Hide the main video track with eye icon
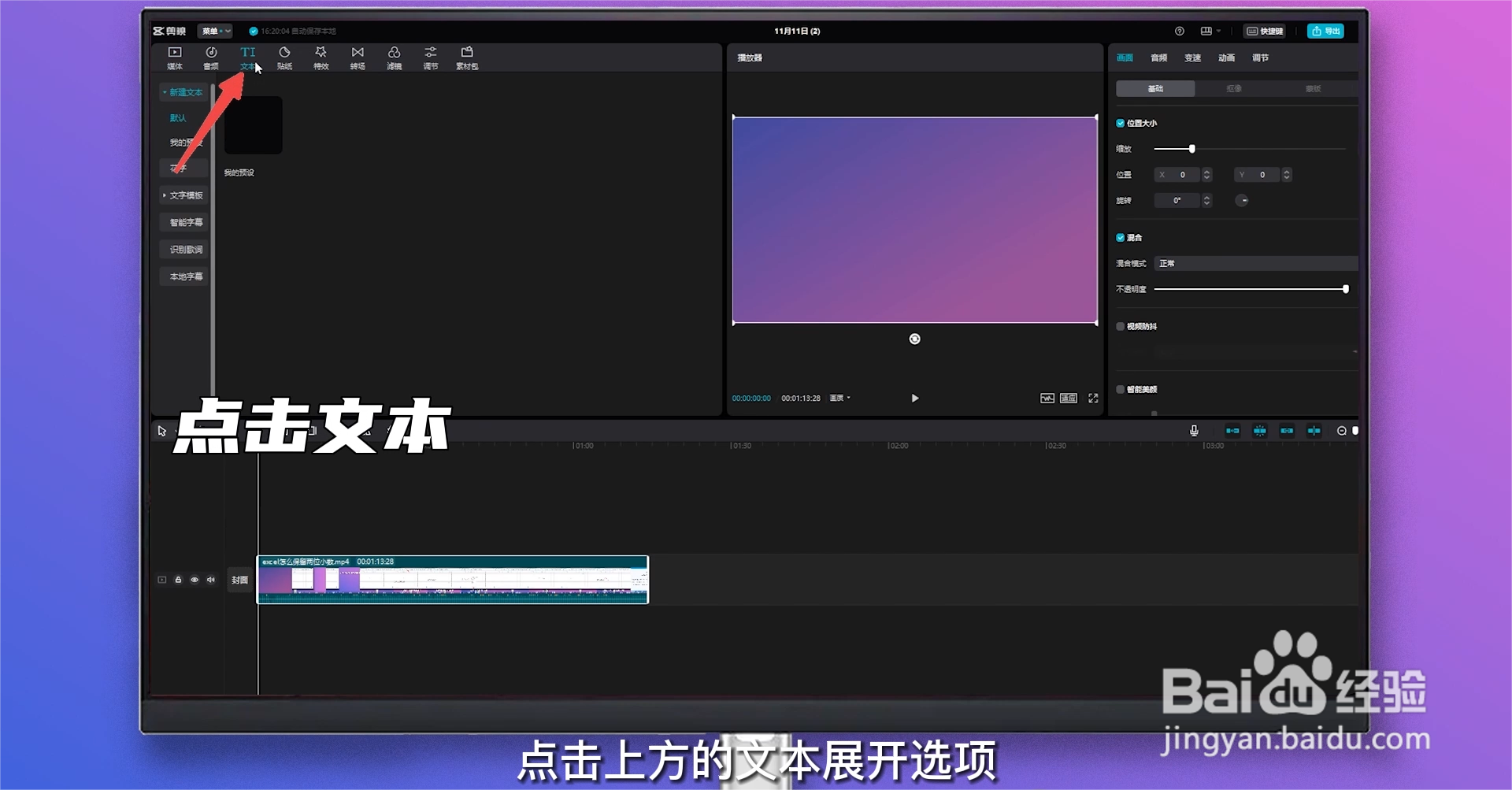Screen dimensions: 1512x790 (x=195, y=580)
